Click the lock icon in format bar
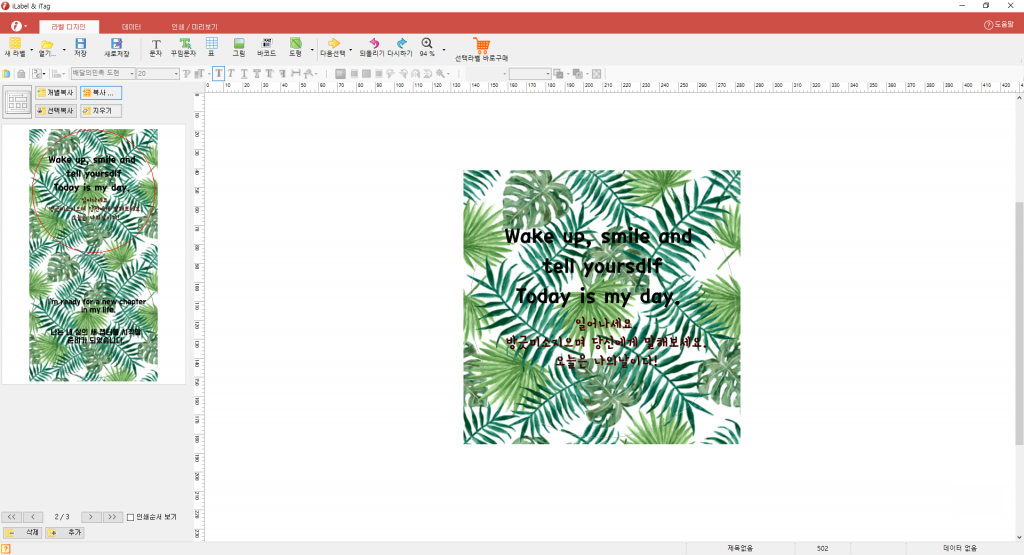 coord(21,74)
